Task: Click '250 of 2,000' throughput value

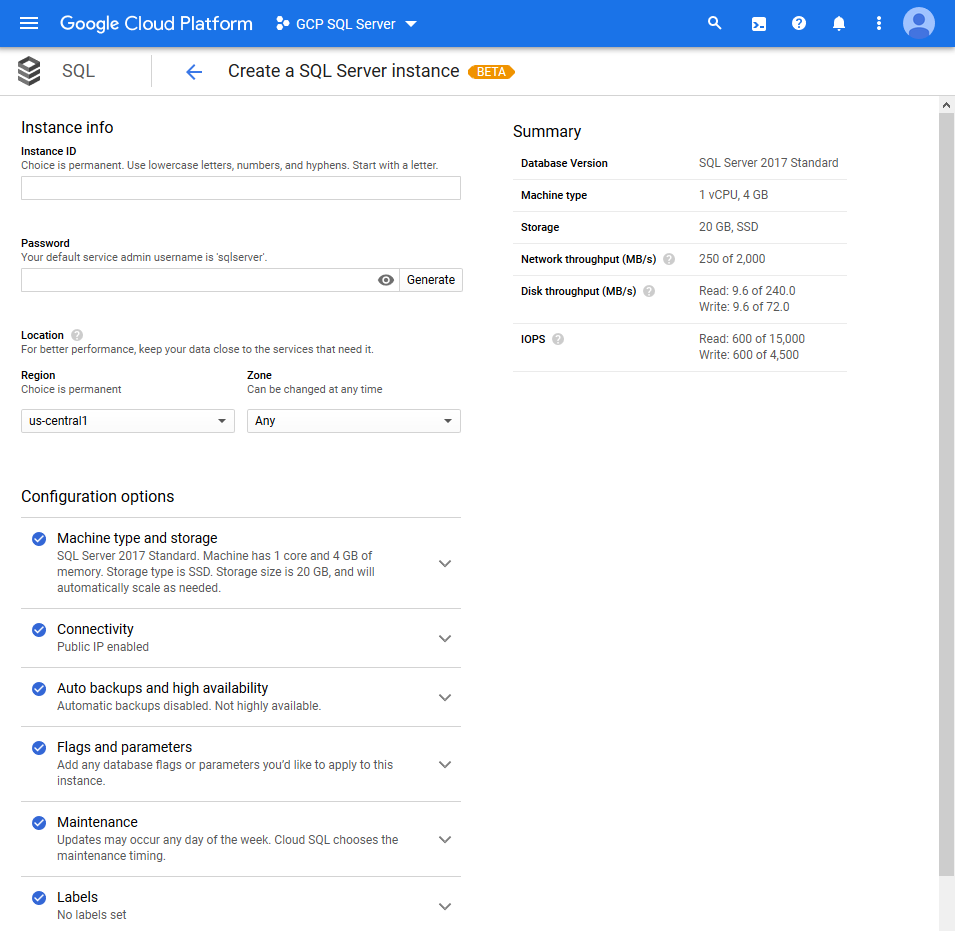Action: point(731,259)
